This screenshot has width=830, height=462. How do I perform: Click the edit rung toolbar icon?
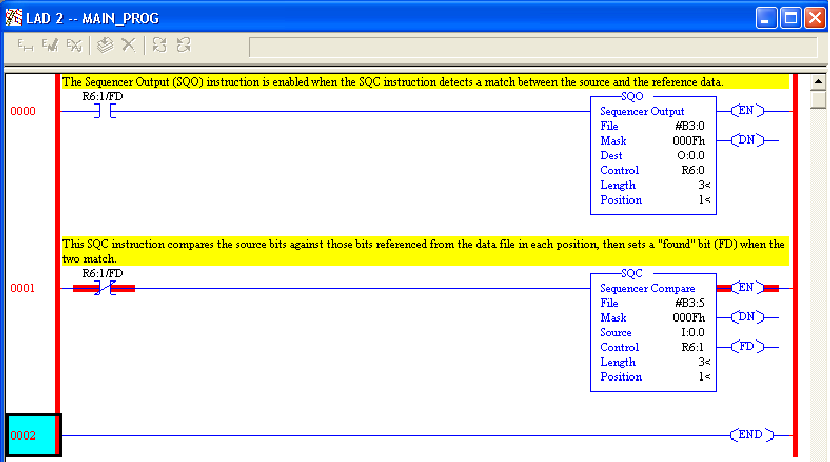coord(24,46)
